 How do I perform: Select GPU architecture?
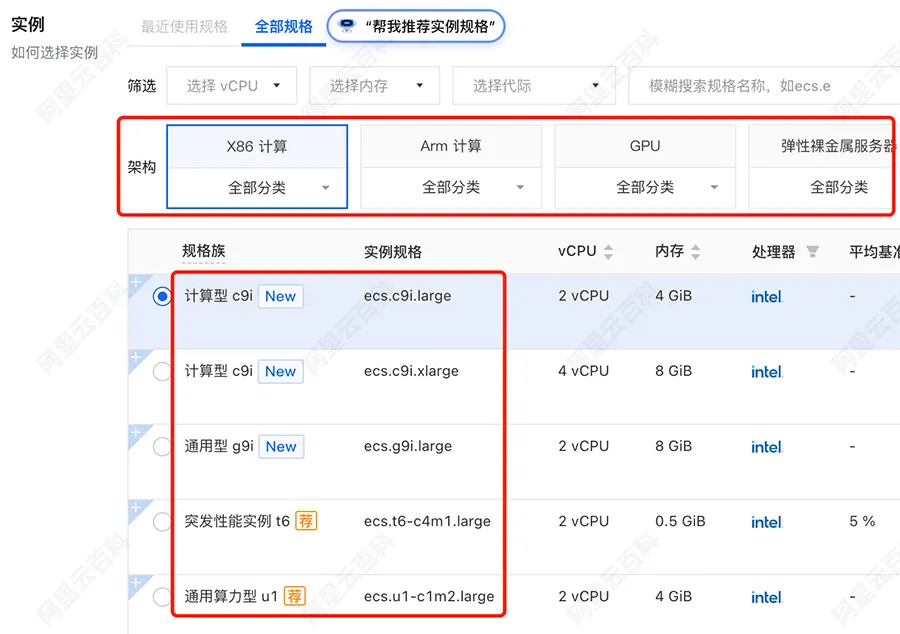645,146
